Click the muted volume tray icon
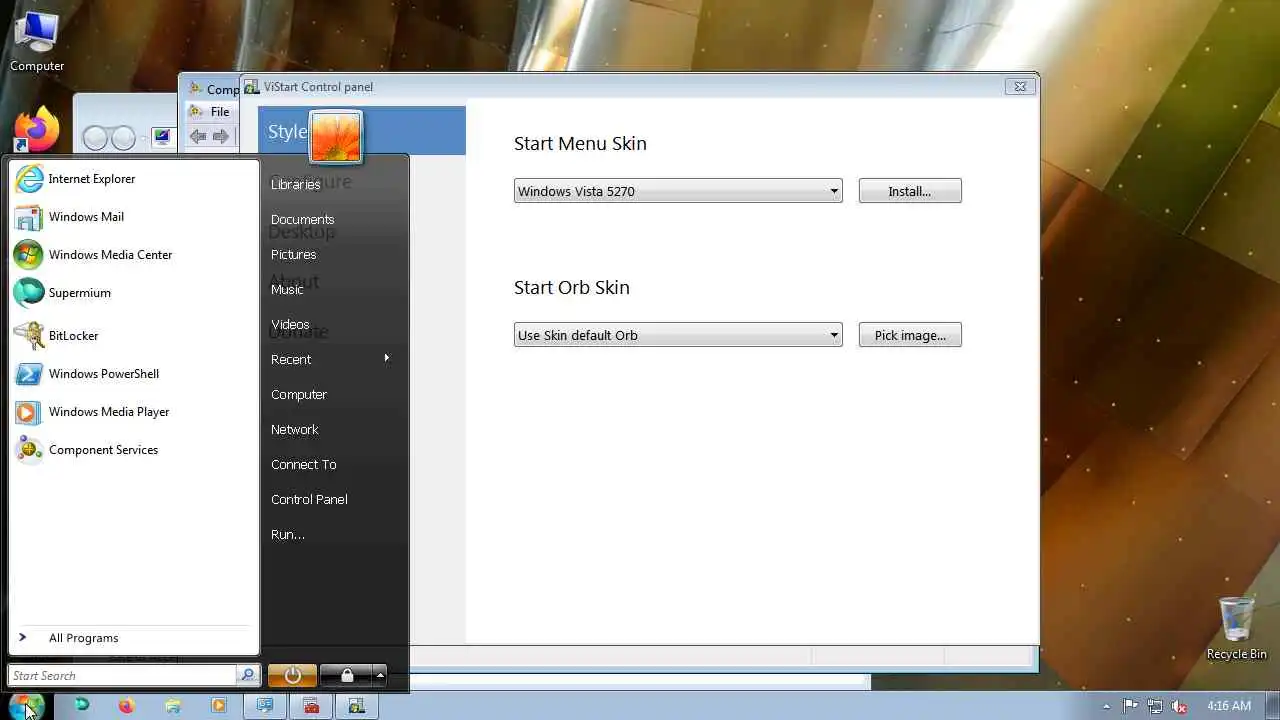 click(x=1179, y=706)
